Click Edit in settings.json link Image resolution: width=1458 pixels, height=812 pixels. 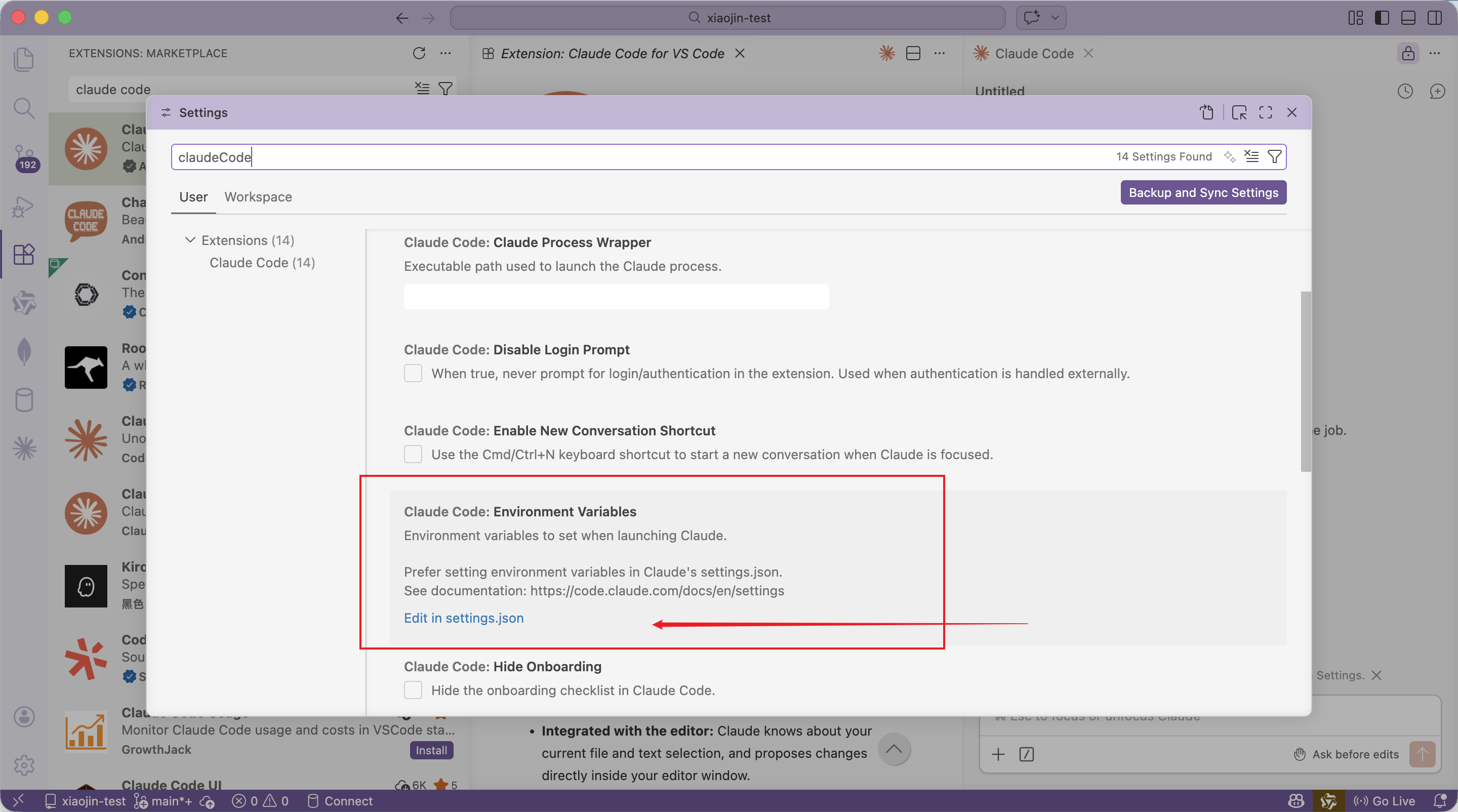tap(464, 618)
